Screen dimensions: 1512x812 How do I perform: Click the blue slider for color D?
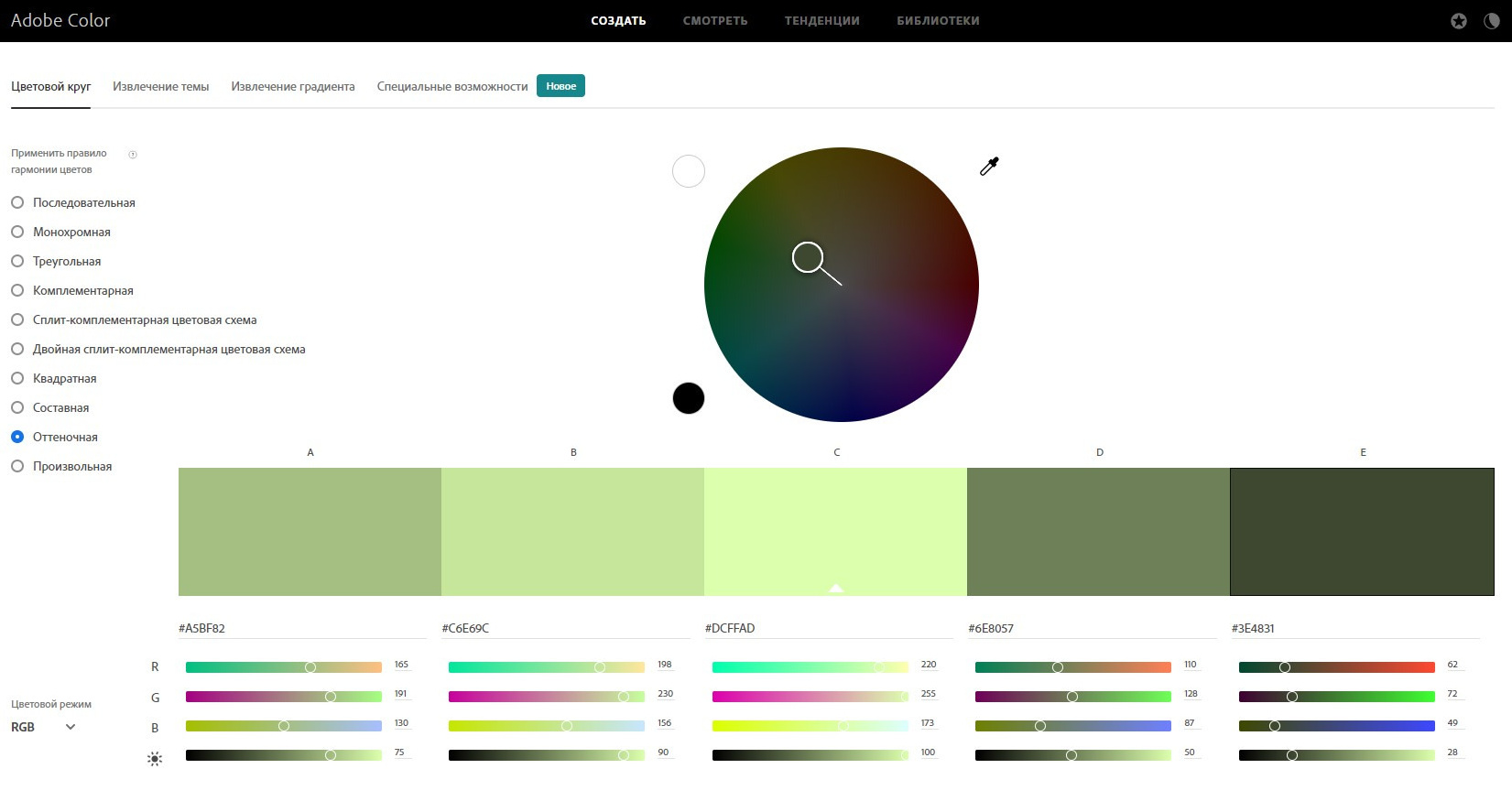click(1073, 726)
